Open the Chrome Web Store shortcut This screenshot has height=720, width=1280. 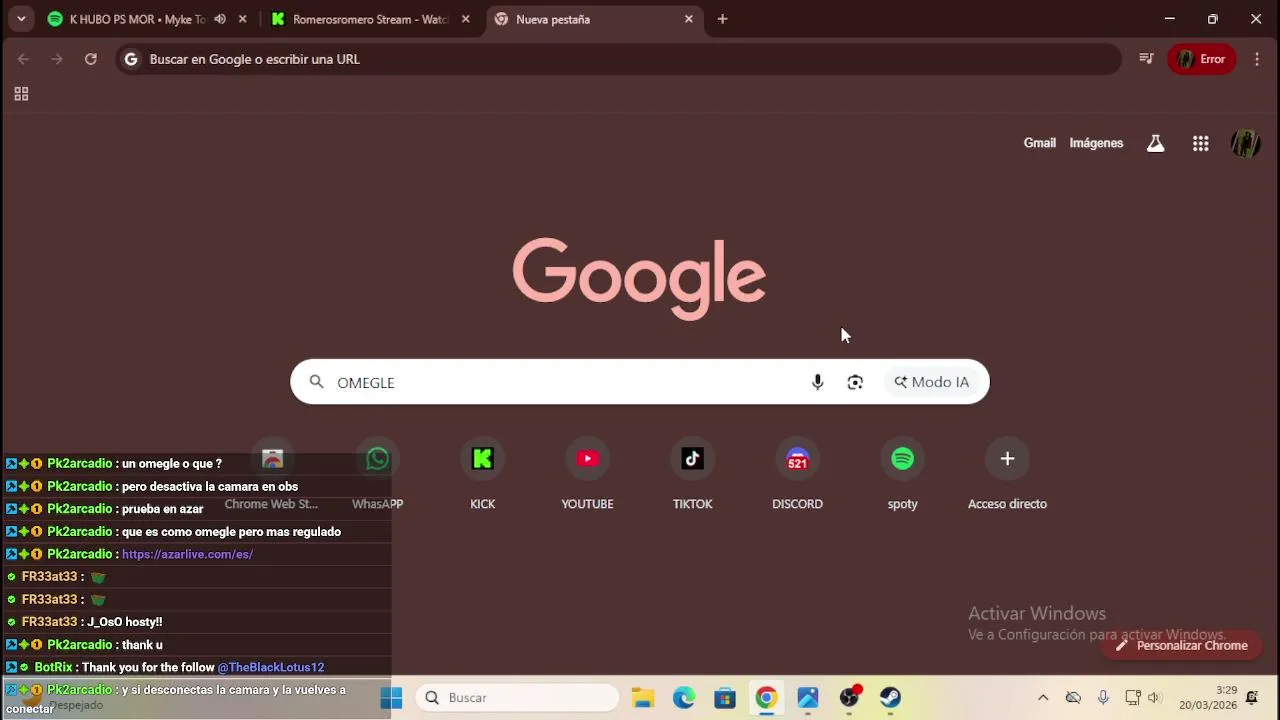pyautogui.click(x=272, y=475)
